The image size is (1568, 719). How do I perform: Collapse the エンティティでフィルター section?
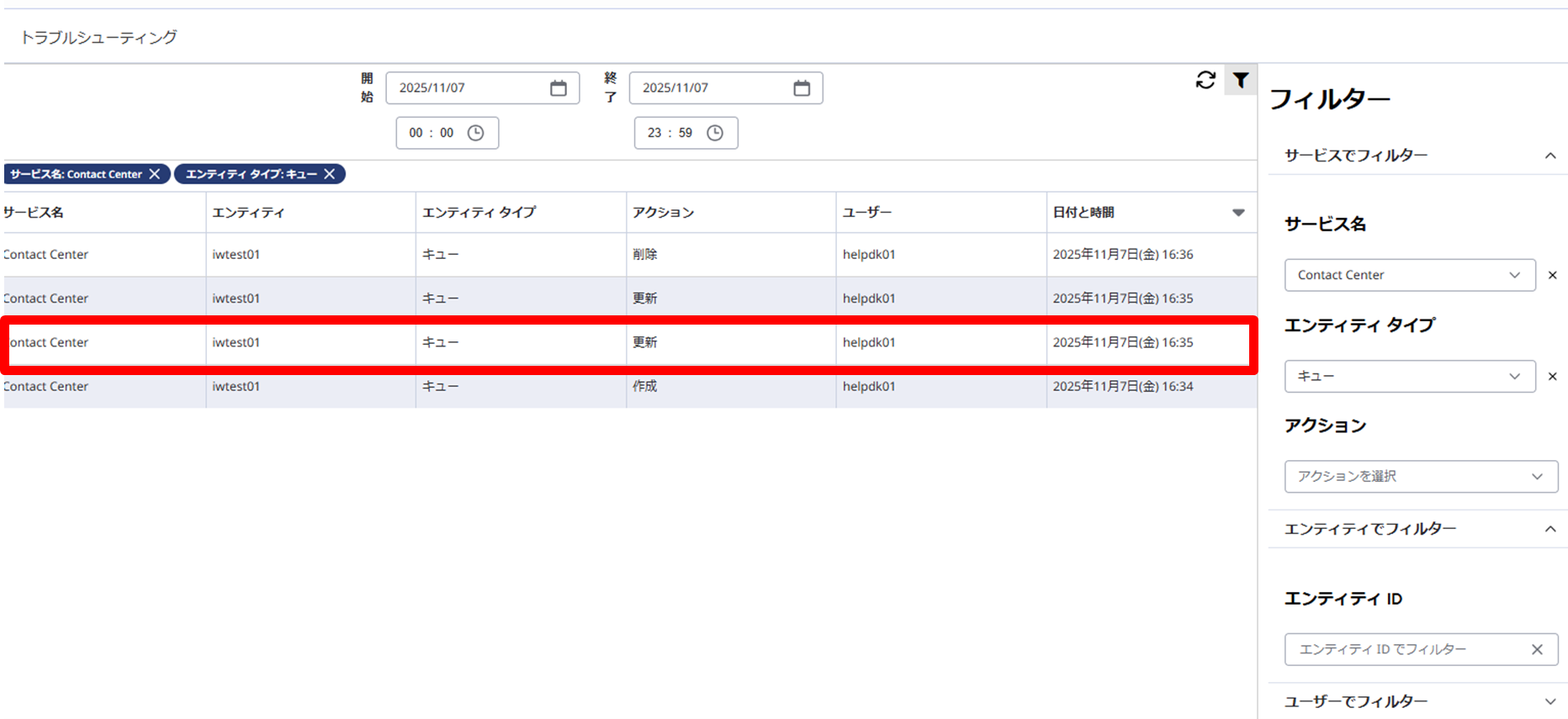[1549, 529]
